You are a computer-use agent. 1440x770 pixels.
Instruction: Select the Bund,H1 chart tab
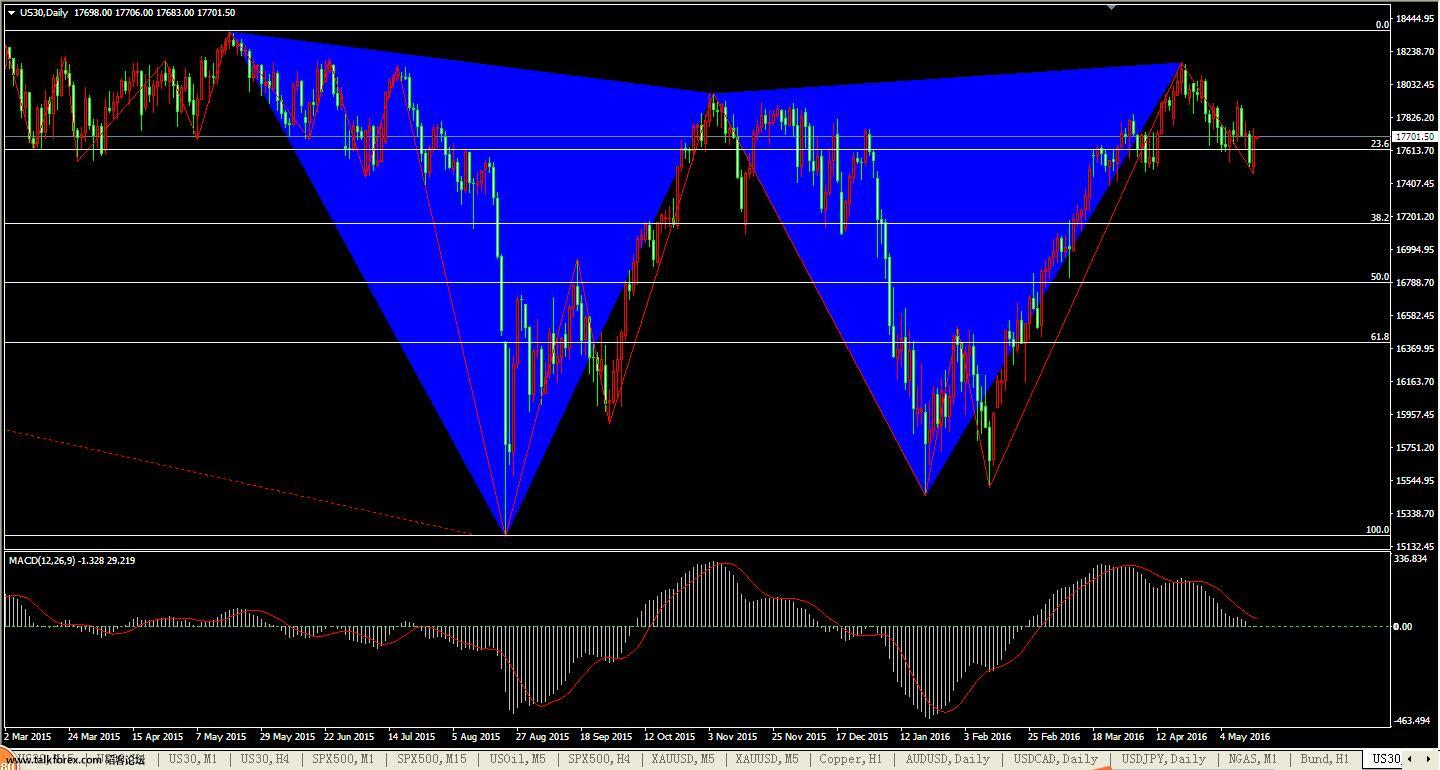coord(1325,759)
